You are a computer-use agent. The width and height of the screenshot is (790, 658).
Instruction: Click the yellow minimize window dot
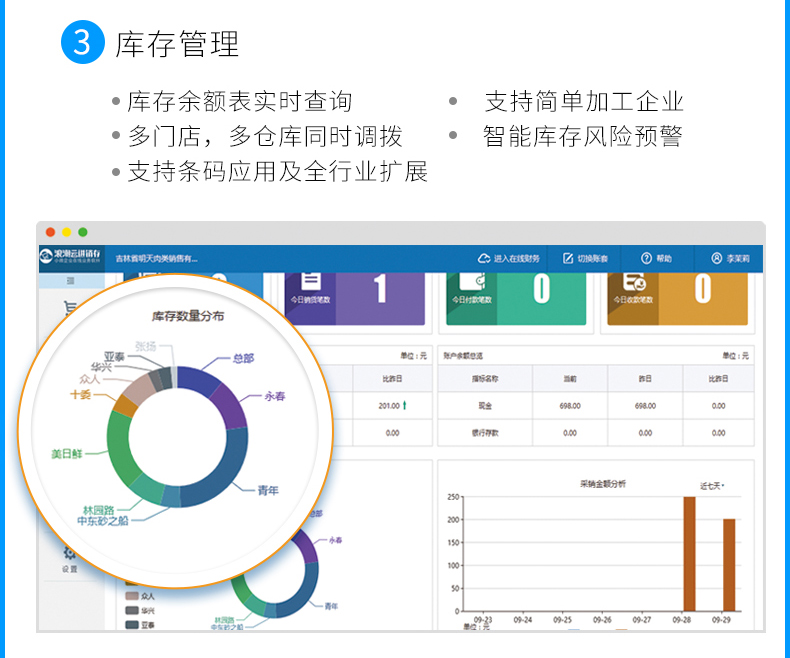tap(67, 232)
